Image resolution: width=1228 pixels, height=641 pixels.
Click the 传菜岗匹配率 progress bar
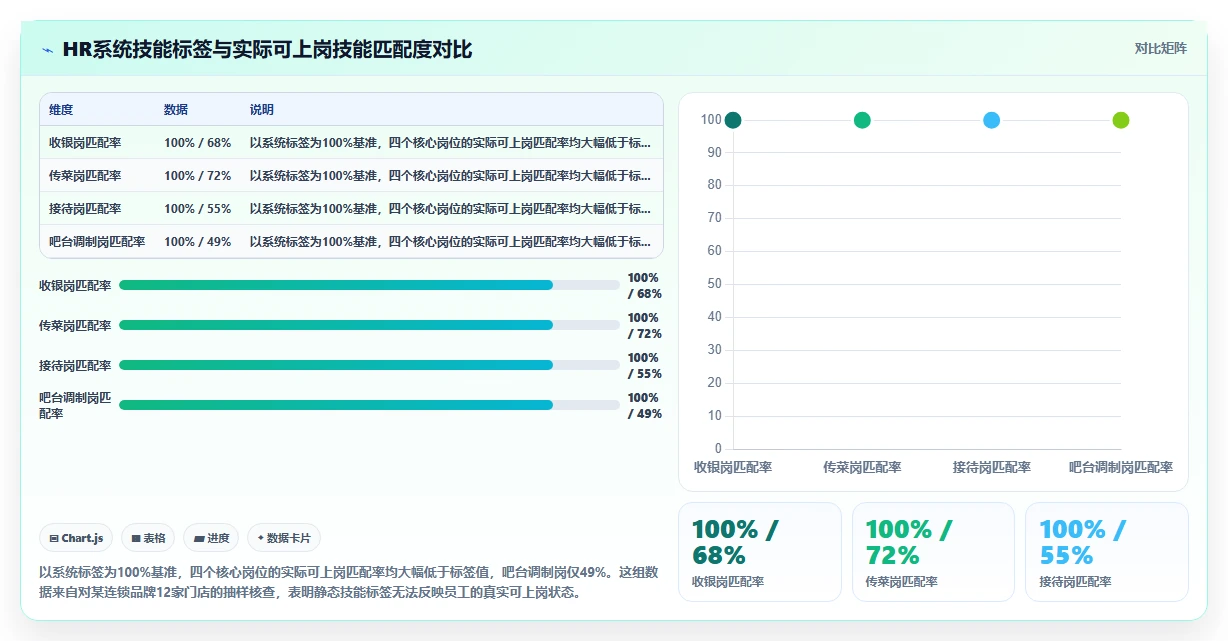(x=369, y=325)
